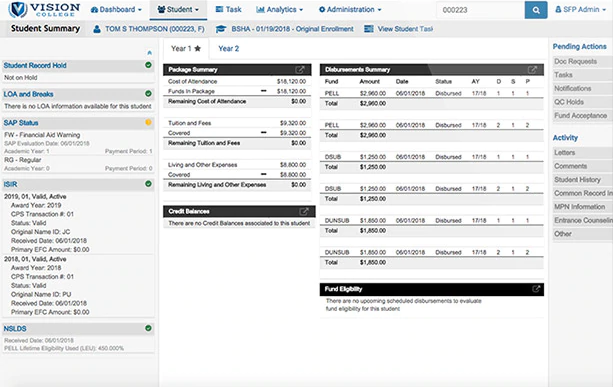Click the Remaining Tuition and Fees row
The image size is (613, 387).
click(237, 143)
